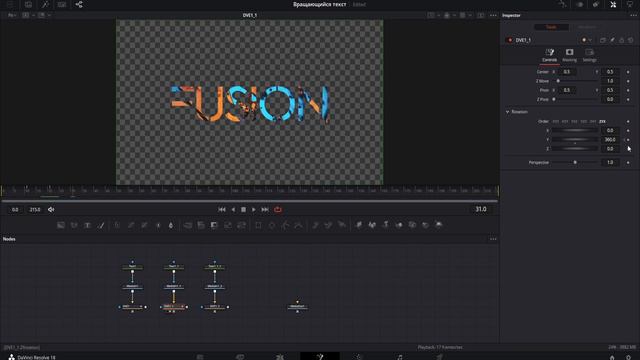Screen dimensions: 640x360
Task: Add a BSpline mask from the toolbar
Action: 299,225
